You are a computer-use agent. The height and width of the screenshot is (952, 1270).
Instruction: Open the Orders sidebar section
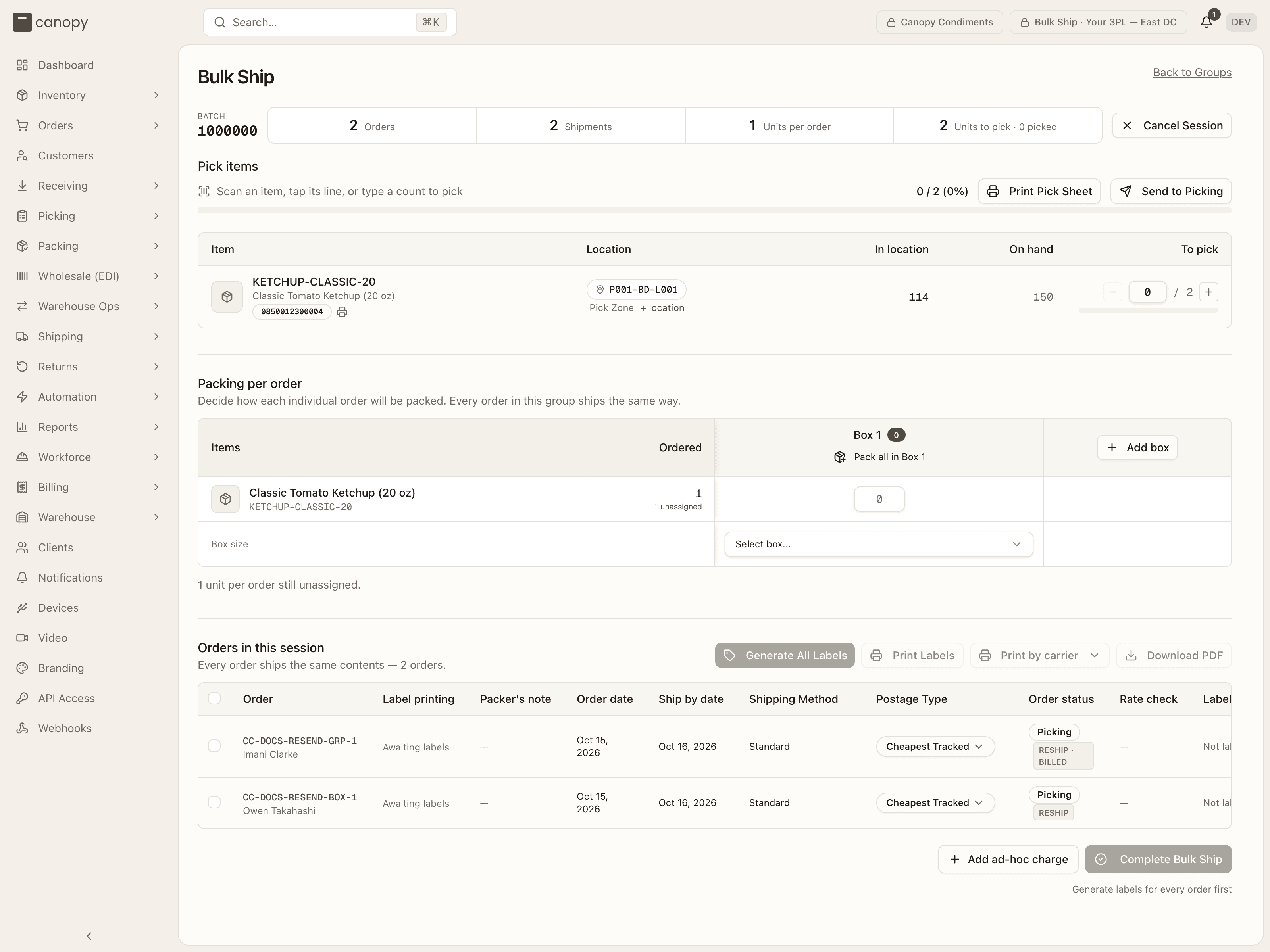click(x=89, y=125)
